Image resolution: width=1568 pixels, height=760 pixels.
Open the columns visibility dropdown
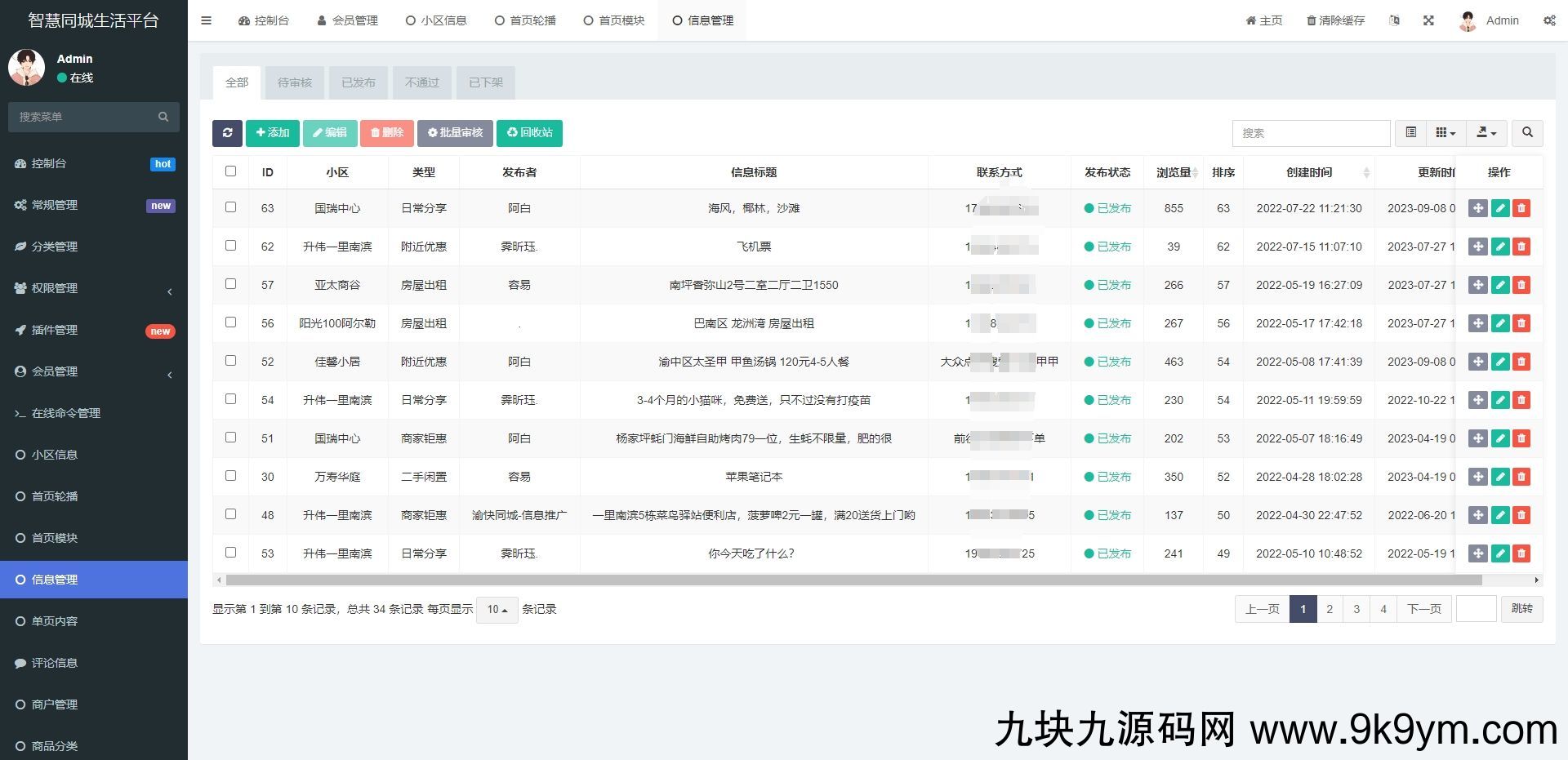pyautogui.click(x=1445, y=133)
